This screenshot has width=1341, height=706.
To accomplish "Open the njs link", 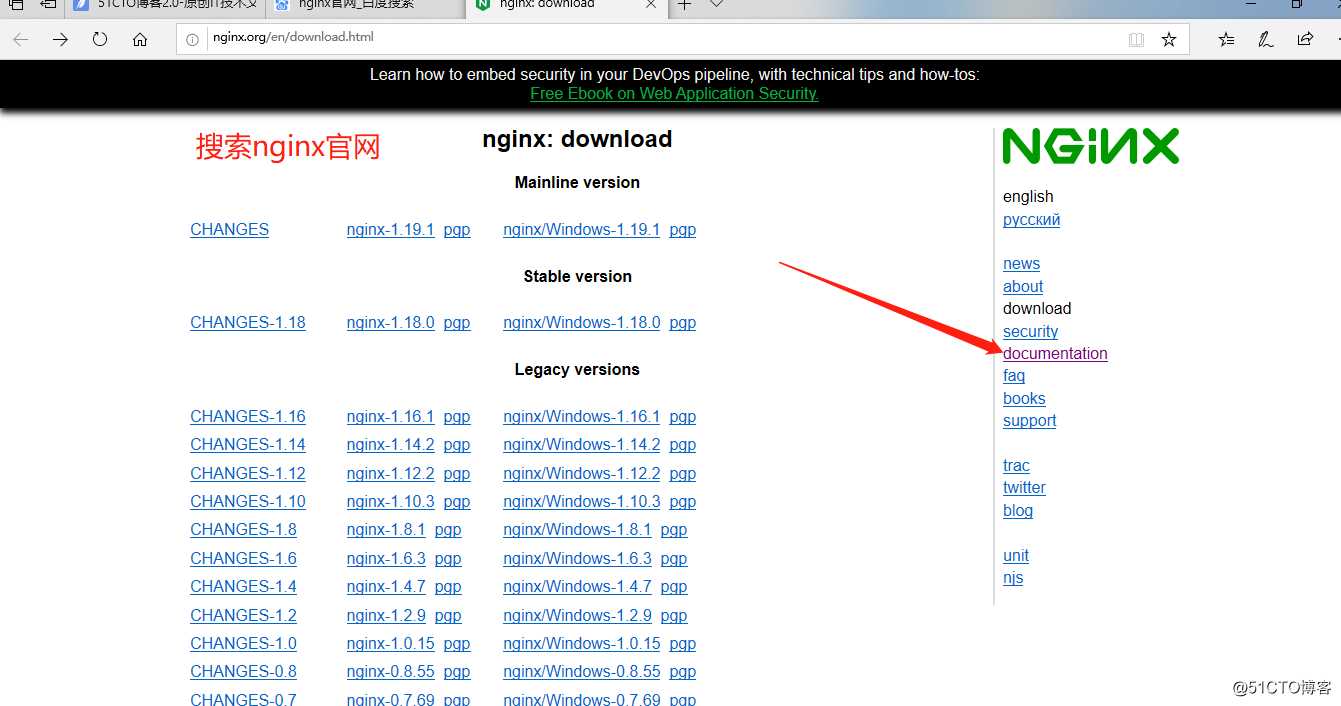I will (x=1013, y=577).
